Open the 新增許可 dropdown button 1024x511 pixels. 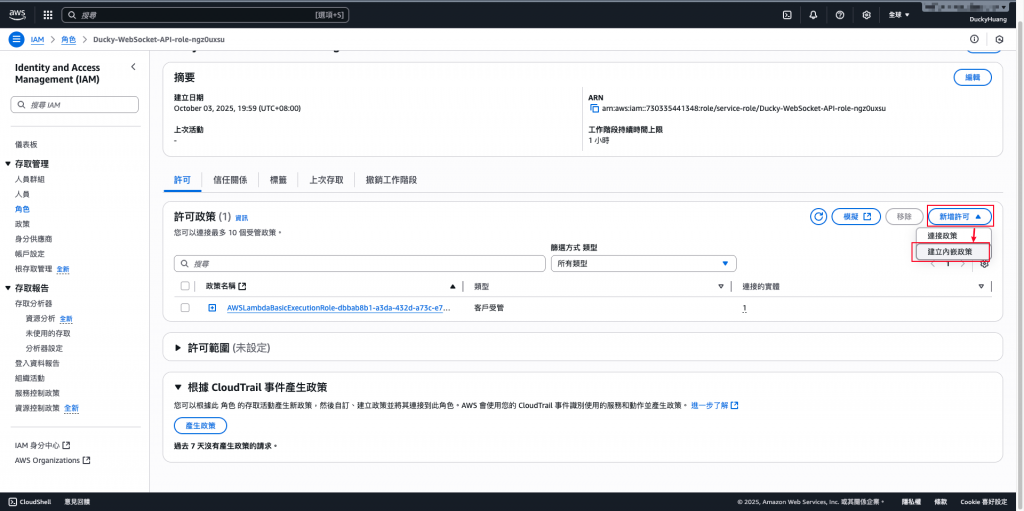point(959,216)
